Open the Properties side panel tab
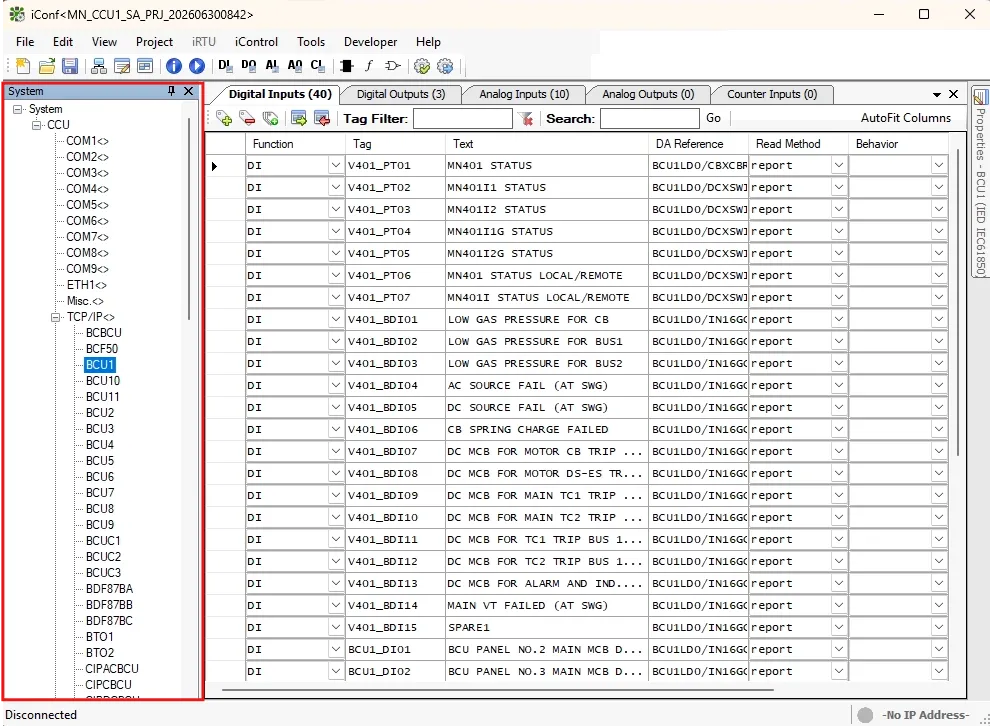The width and height of the screenshot is (990, 726). click(x=980, y=182)
